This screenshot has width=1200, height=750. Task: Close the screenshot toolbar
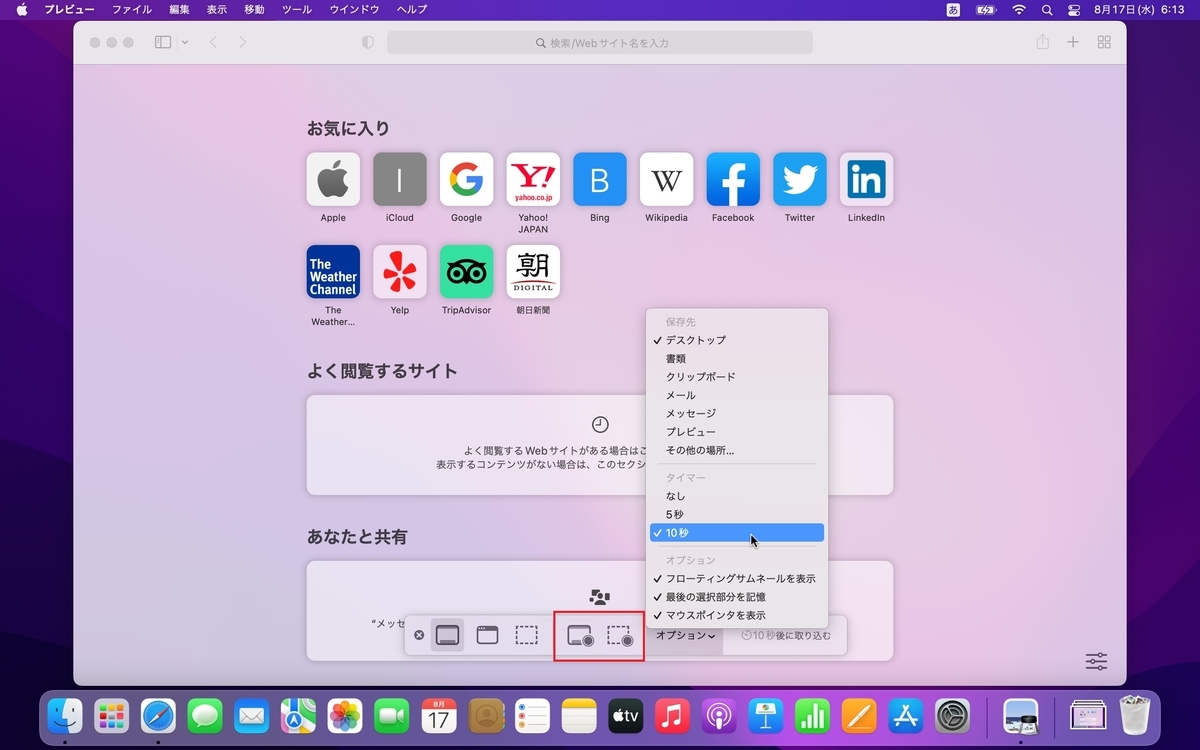(419, 635)
